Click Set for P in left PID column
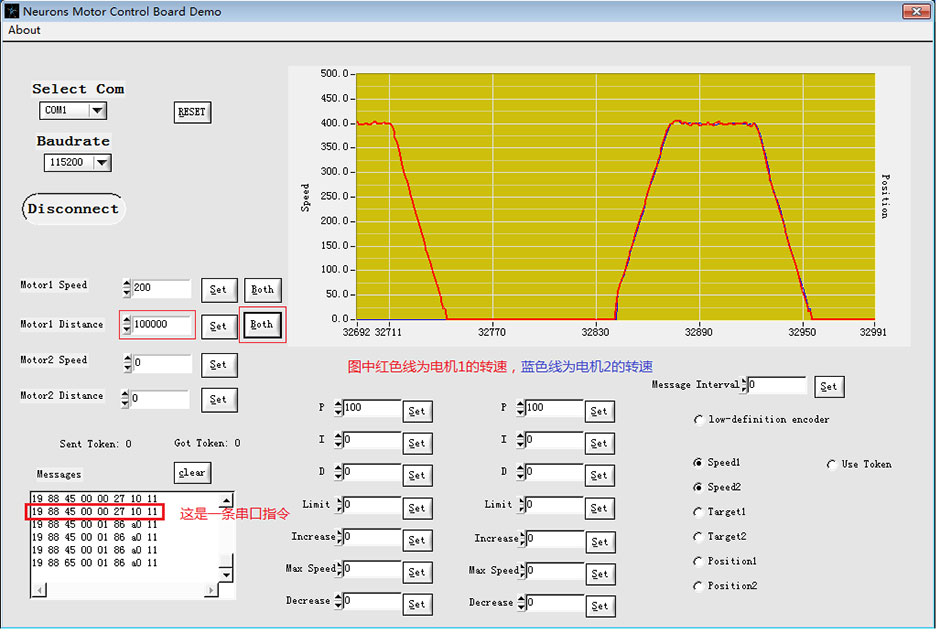 (x=417, y=411)
